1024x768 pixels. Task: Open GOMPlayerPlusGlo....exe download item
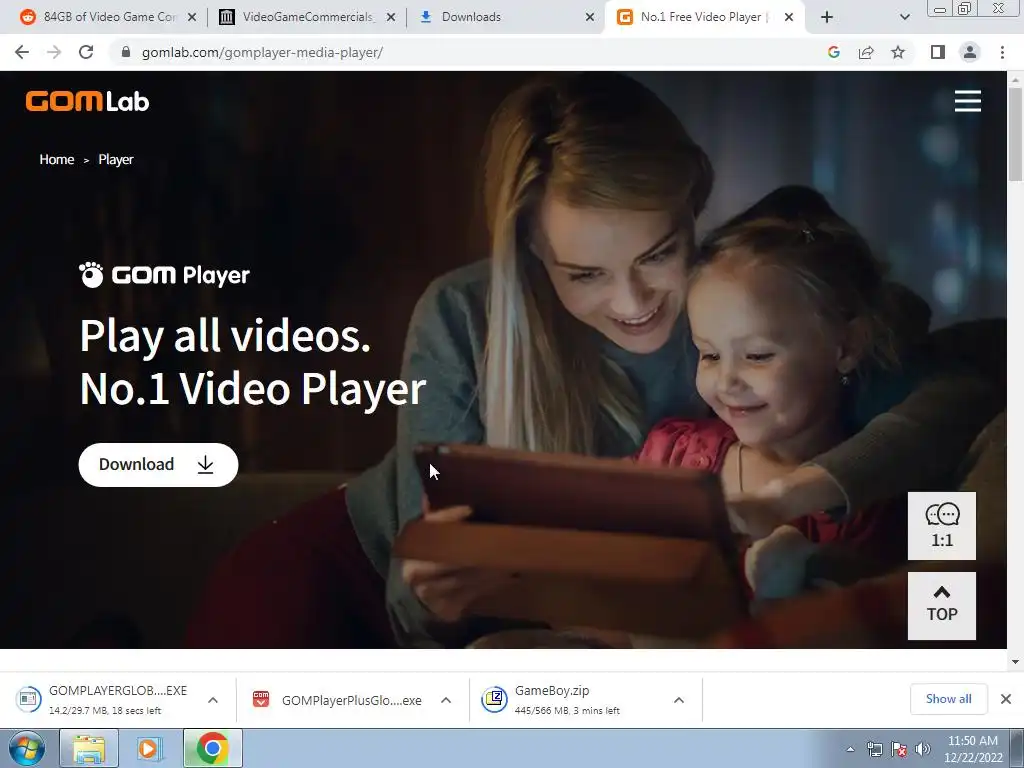click(338, 700)
